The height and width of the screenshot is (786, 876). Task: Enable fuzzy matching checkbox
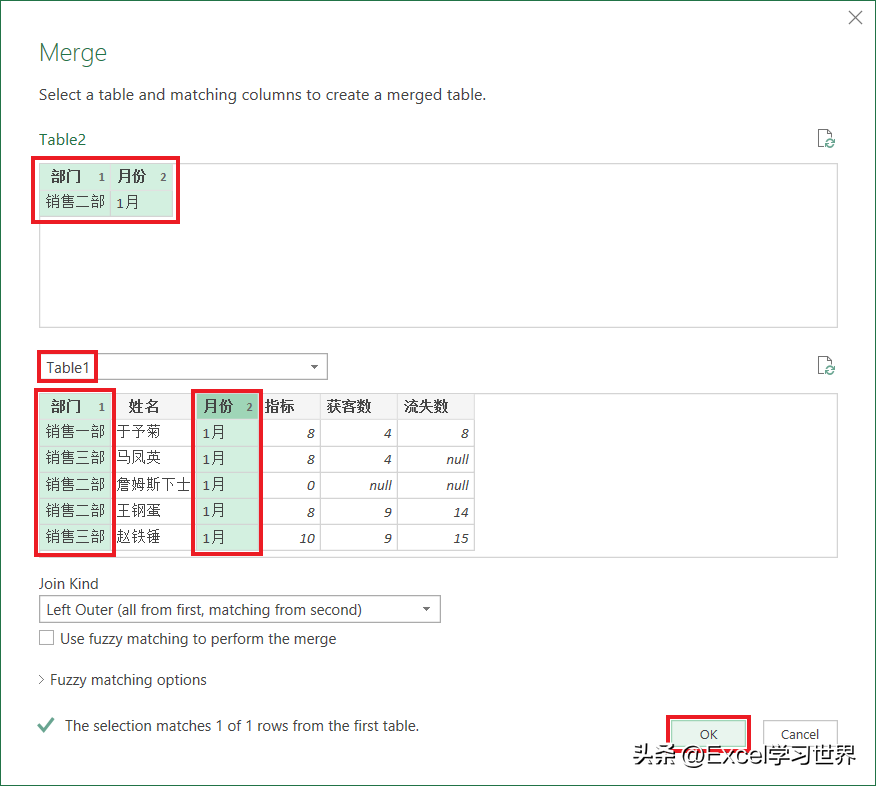click(46, 638)
